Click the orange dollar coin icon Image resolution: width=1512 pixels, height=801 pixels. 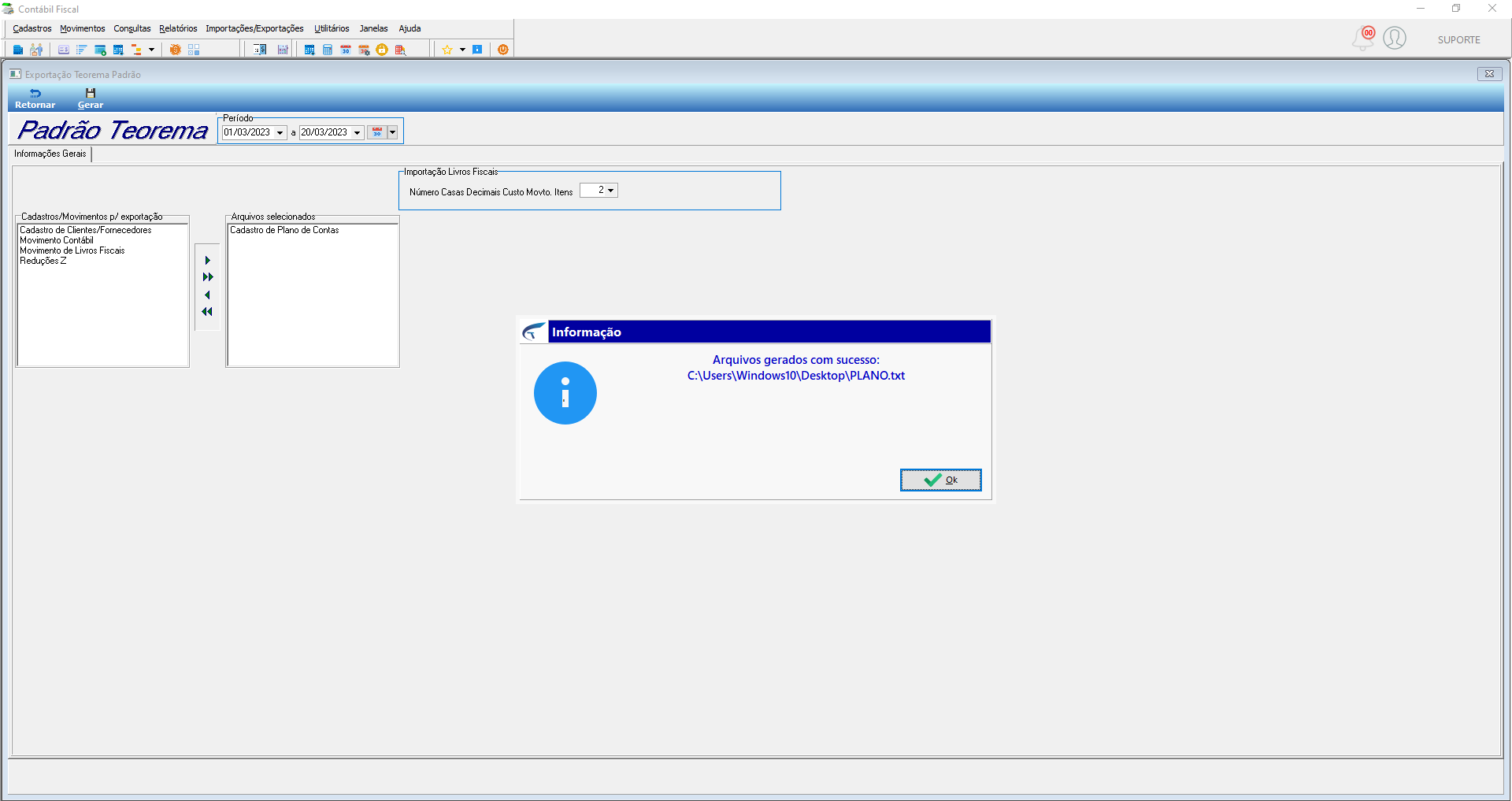pos(175,50)
